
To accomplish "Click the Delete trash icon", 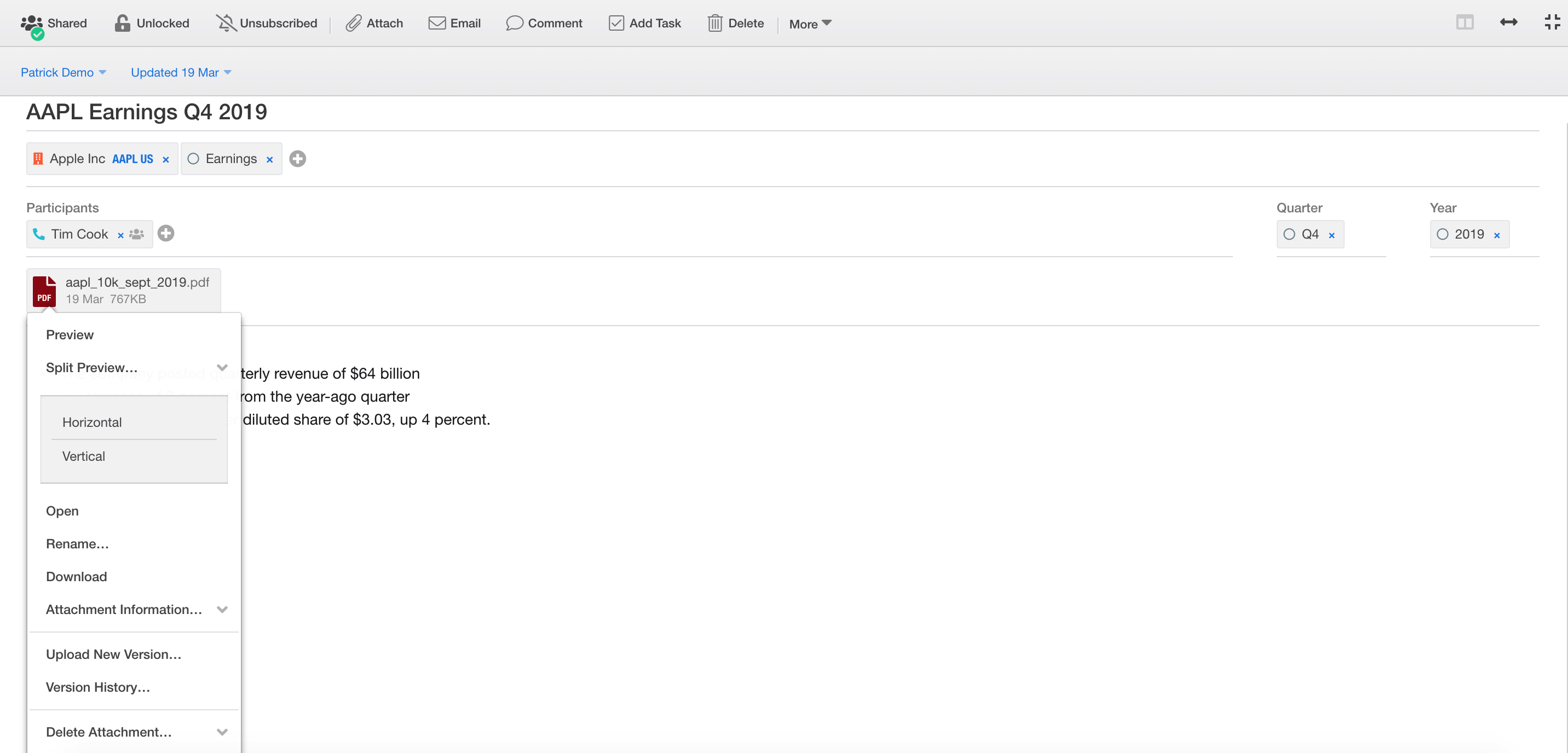I will point(714,23).
